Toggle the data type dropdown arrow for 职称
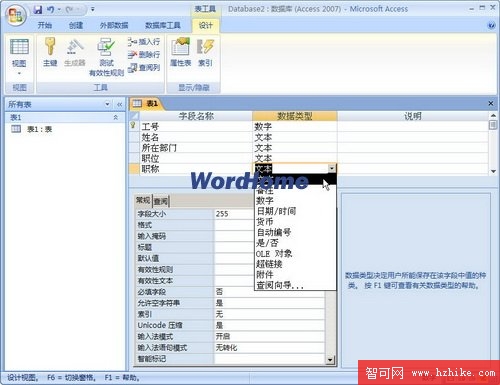This screenshot has width=500, height=385. 332,169
